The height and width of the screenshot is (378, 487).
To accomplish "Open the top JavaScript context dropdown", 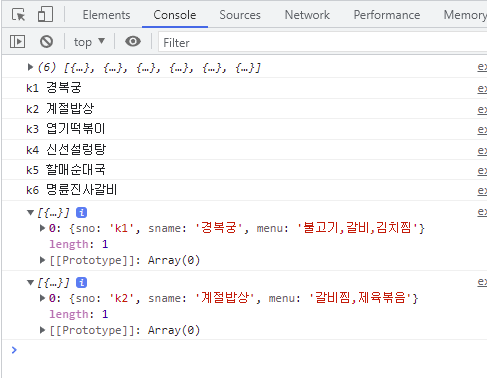I will (x=89, y=42).
